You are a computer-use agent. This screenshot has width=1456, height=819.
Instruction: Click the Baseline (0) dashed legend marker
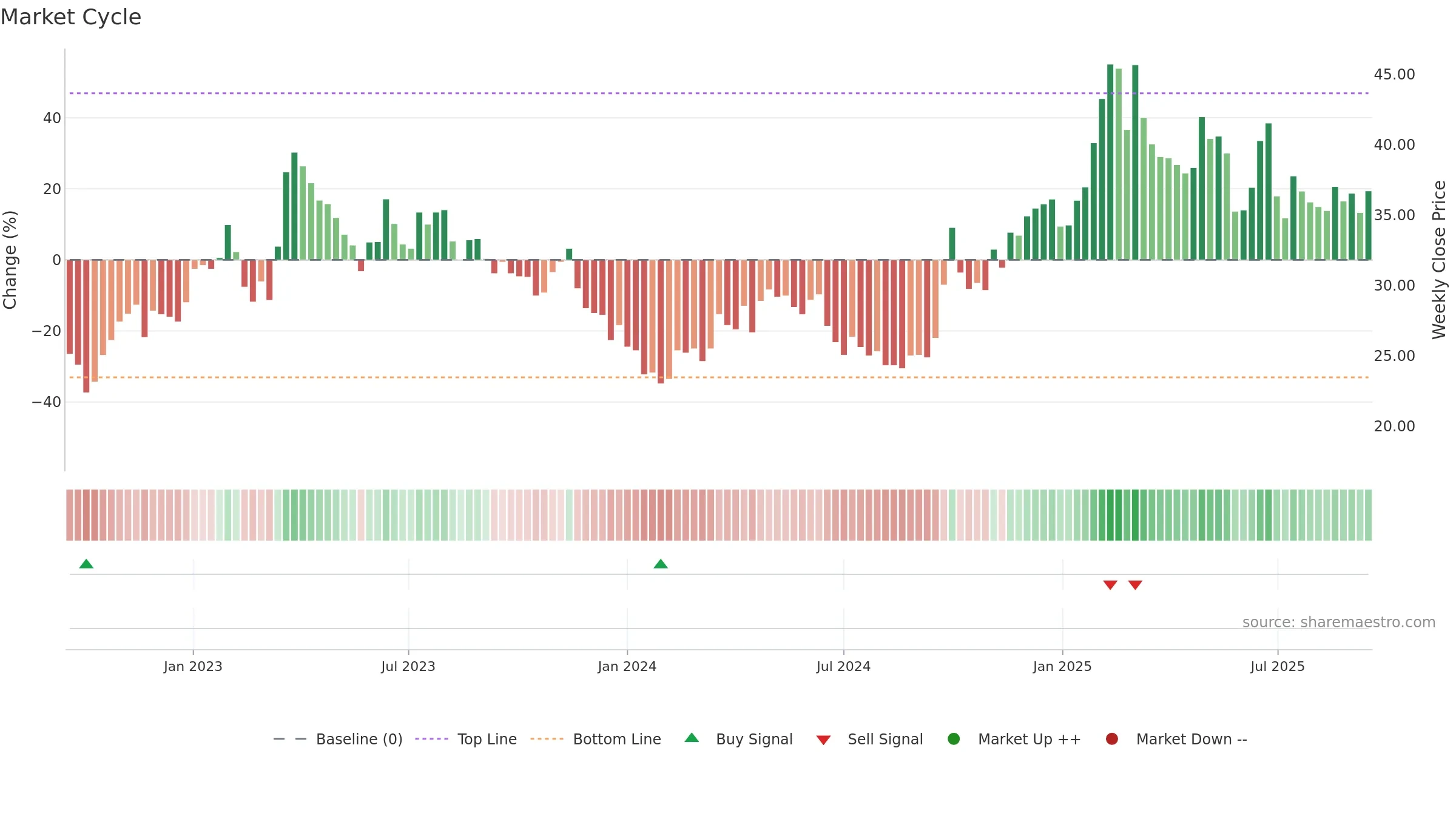290,739
